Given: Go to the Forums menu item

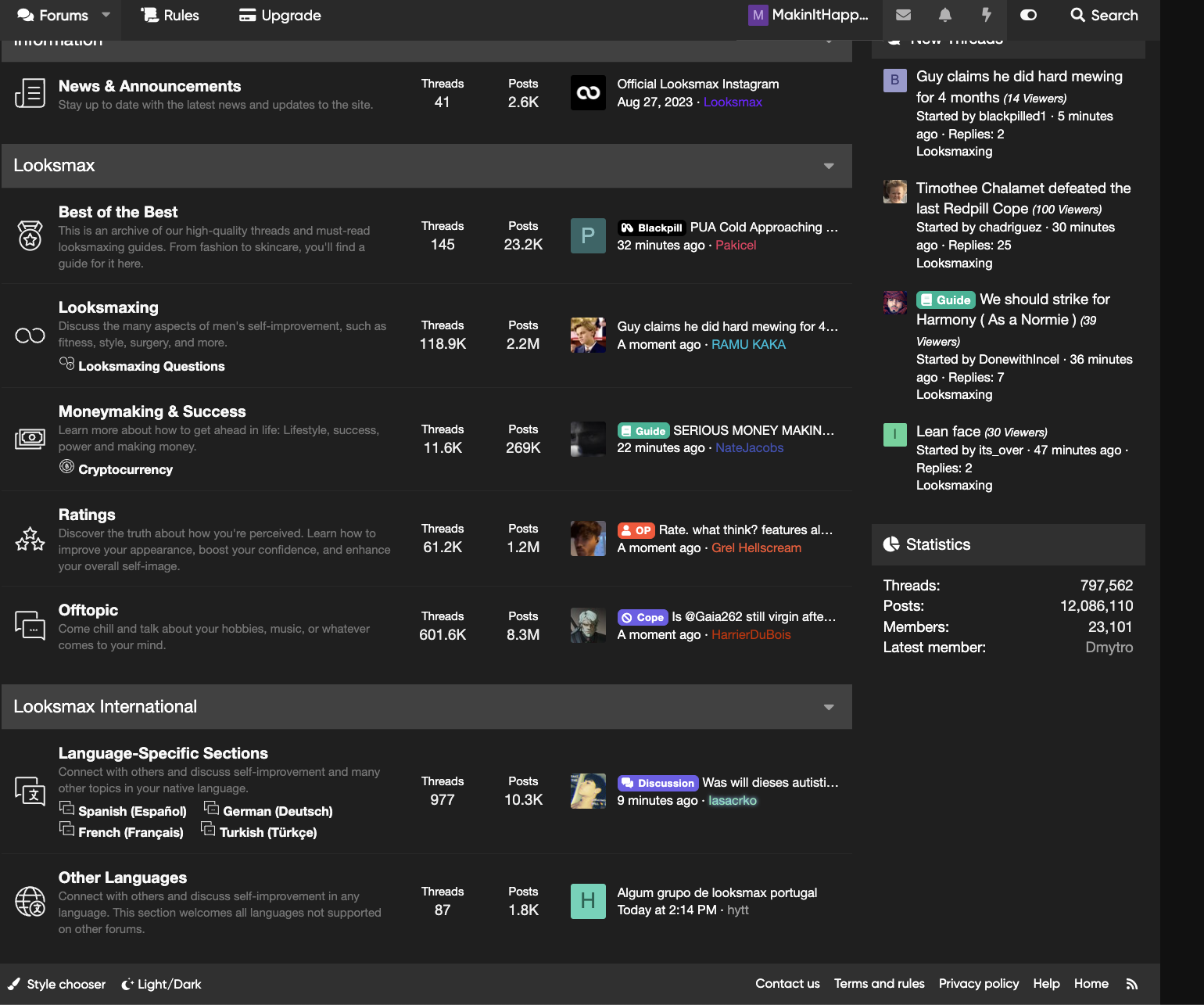Looking at the screenshot, I should click(52, 15).
